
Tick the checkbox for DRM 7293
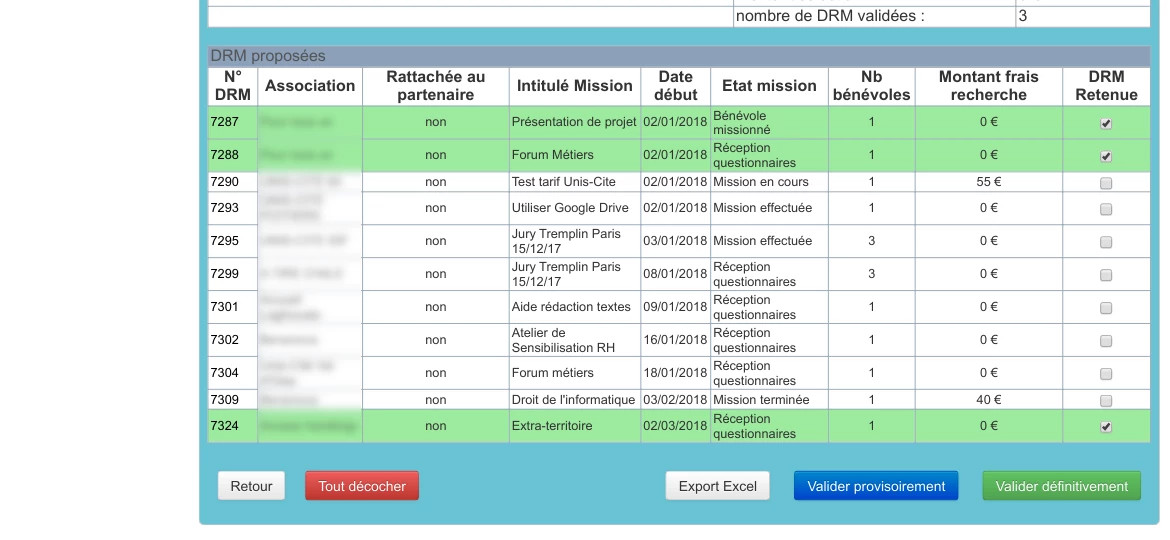(x=1106, y=209)
